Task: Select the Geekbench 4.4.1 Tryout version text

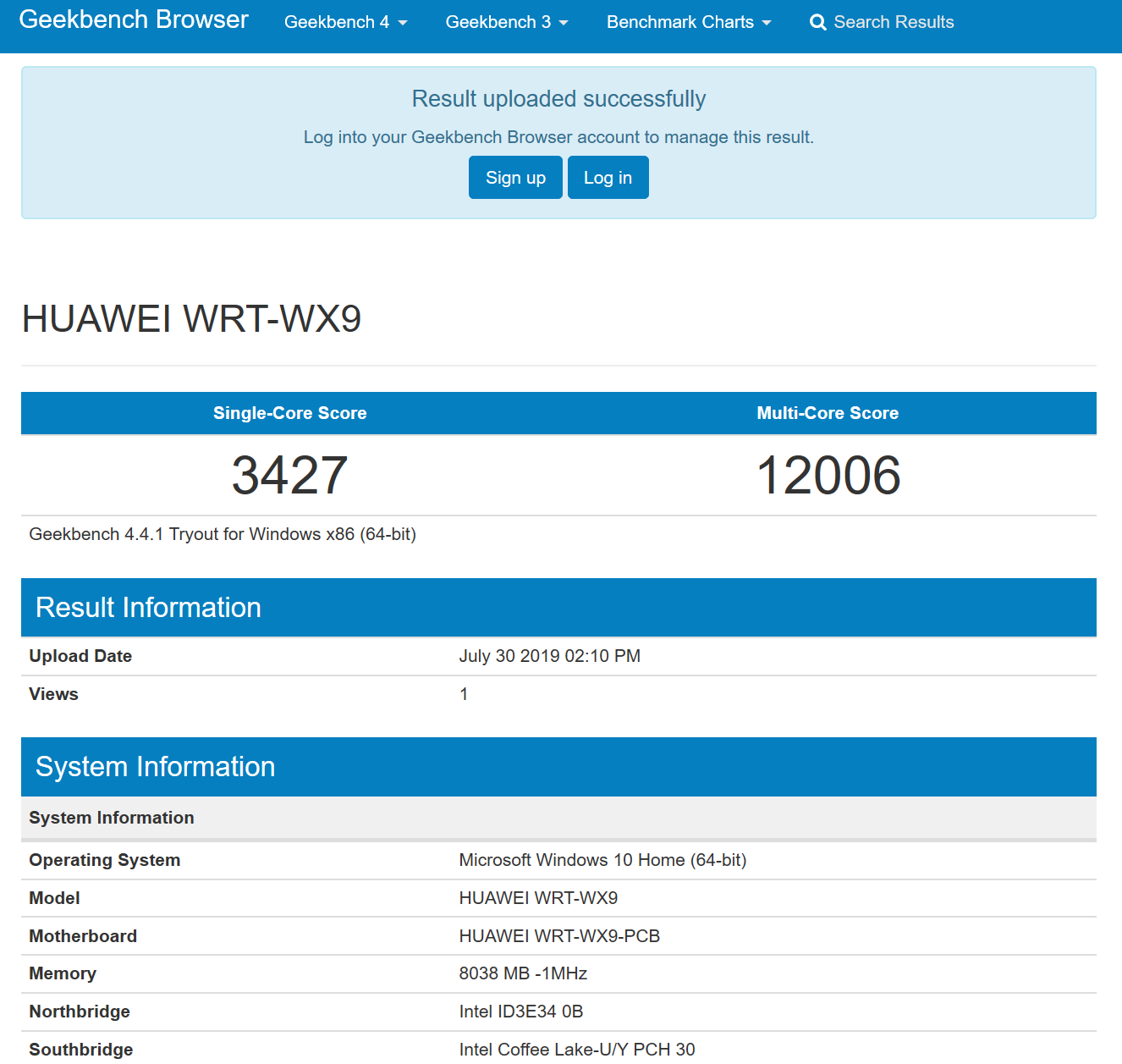Action: pos(223,534)
